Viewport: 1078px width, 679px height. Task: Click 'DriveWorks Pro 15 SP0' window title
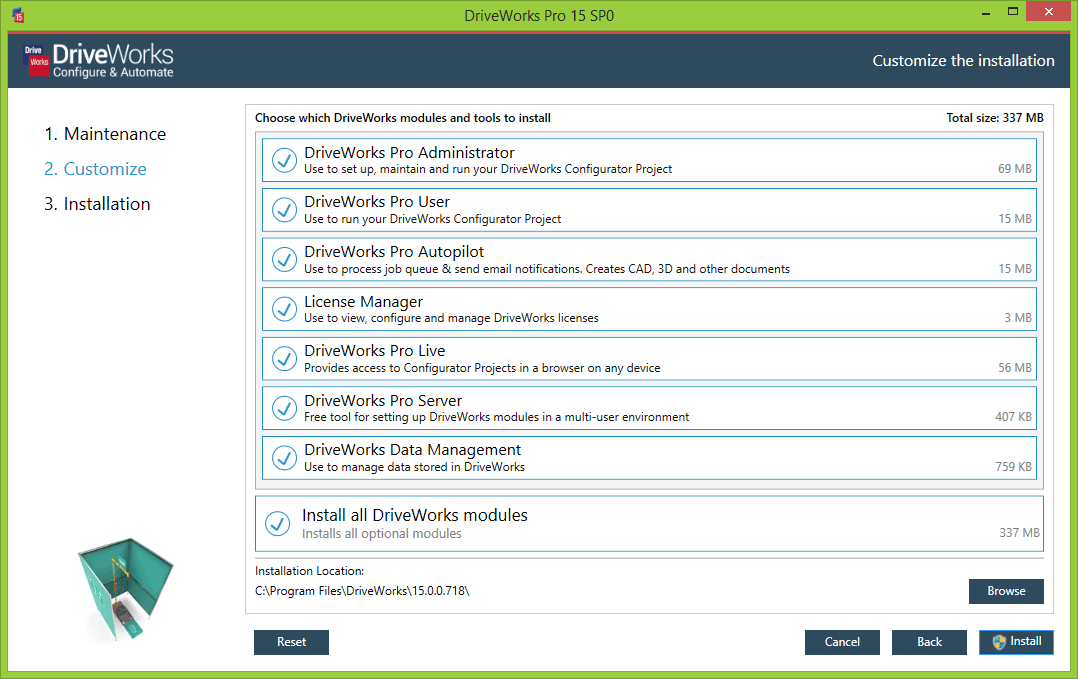pos(539,16)
